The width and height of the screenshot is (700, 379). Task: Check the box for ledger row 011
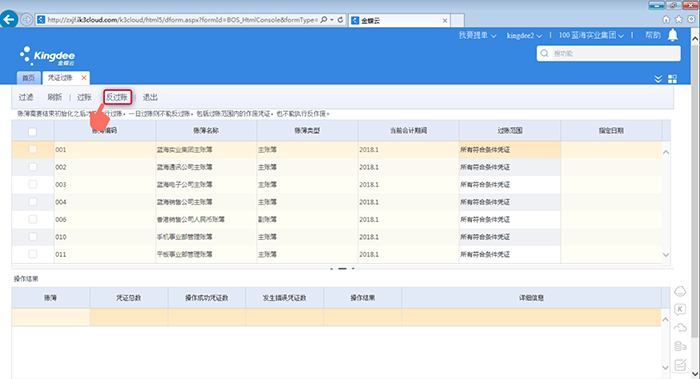[33, 254]
